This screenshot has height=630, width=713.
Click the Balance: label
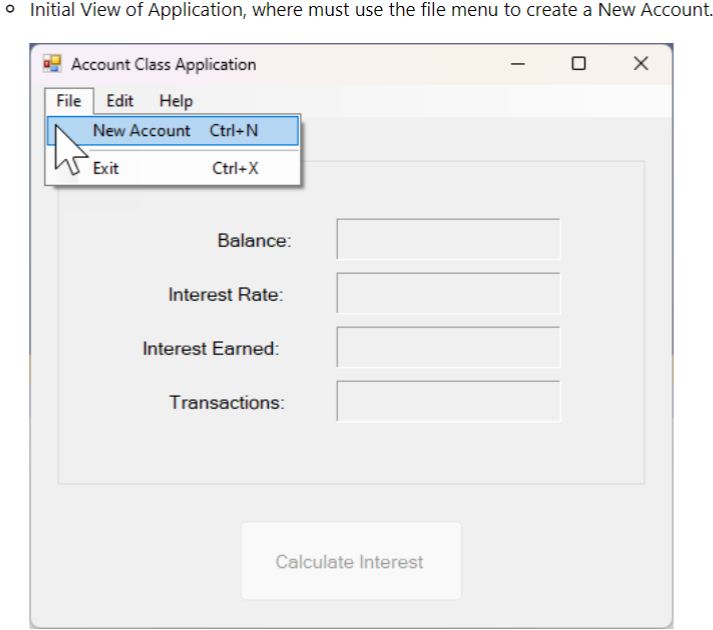[x=254, y=240]
